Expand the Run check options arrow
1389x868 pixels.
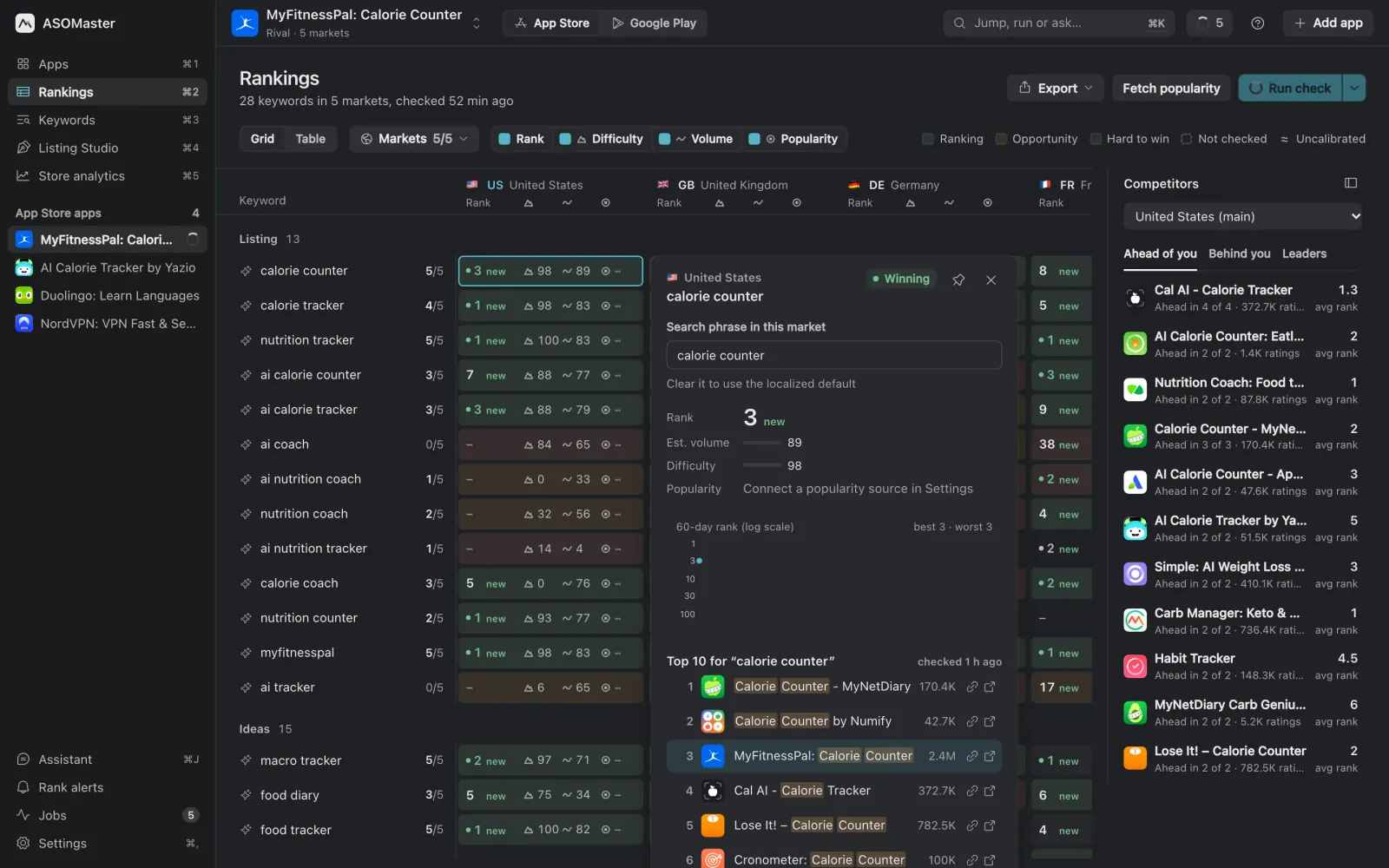click(1354, 88)
